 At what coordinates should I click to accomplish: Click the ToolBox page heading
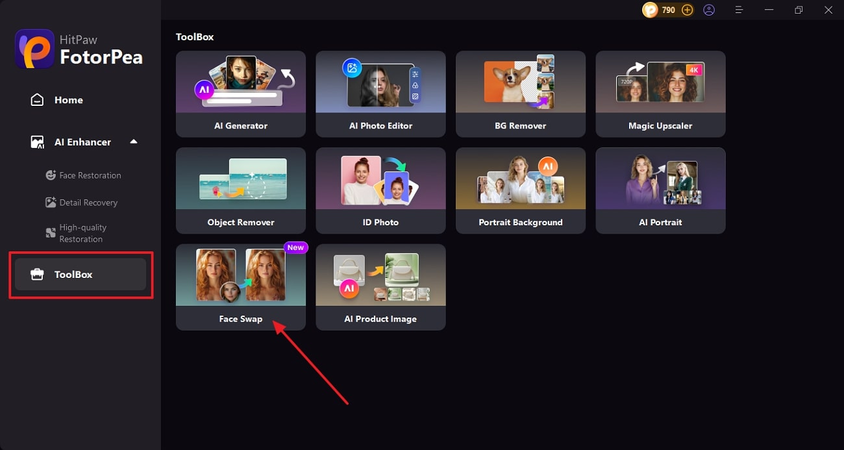pos(195,37)
